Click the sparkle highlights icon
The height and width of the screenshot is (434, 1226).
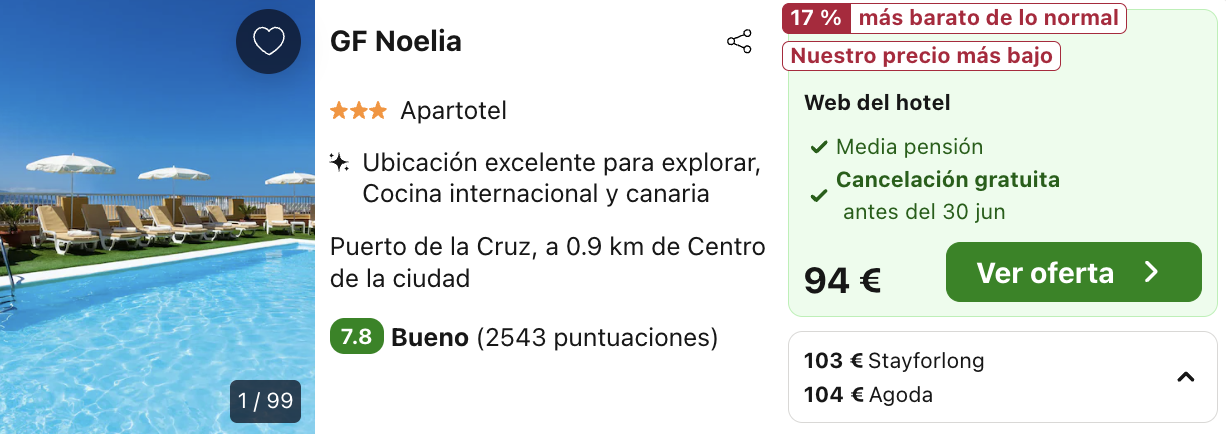pyautogui.click(x=340, y=162)
